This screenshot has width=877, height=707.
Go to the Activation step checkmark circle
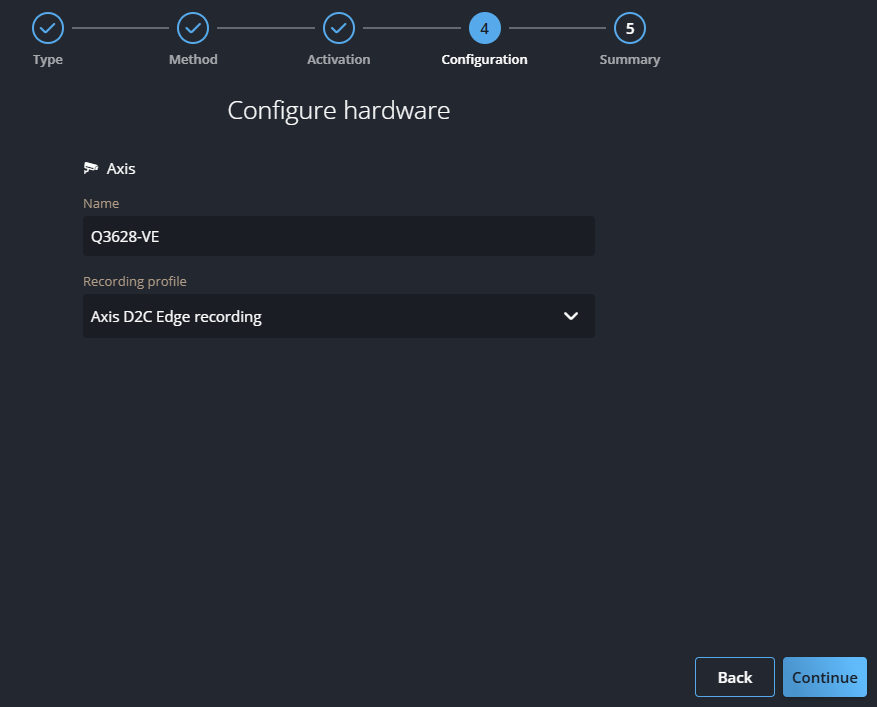click(x=339, y=28)
